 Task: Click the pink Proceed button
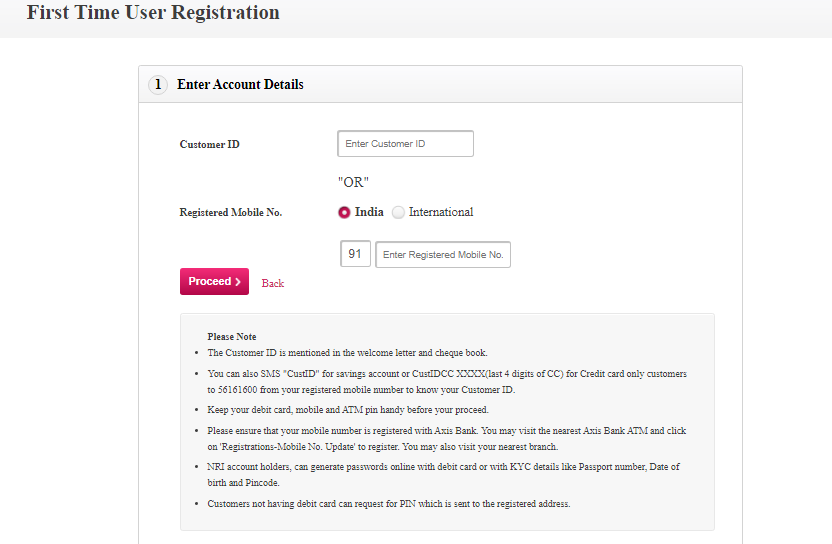[x=214, y=281]
